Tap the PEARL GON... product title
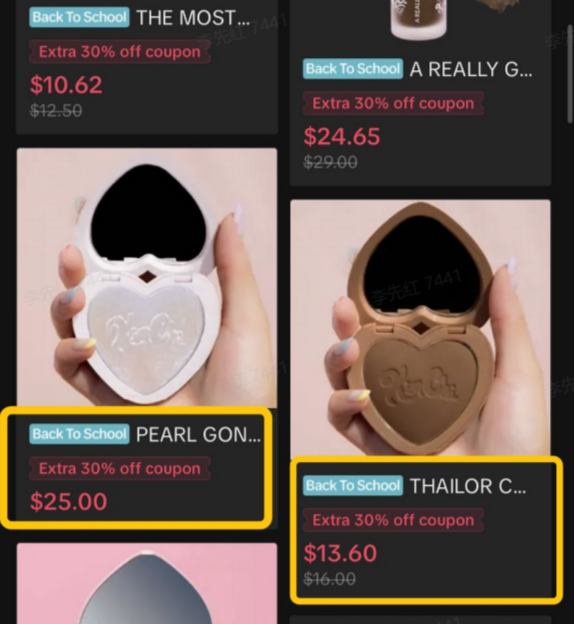 (x=198, y=434)
